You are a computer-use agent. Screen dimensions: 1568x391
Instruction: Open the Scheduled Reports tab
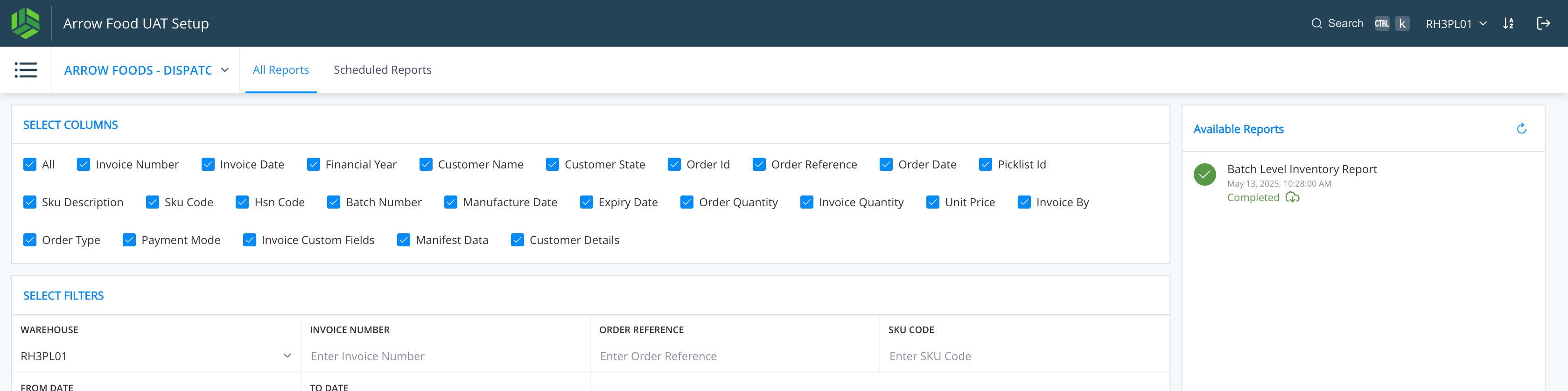[x=382, y=70]
